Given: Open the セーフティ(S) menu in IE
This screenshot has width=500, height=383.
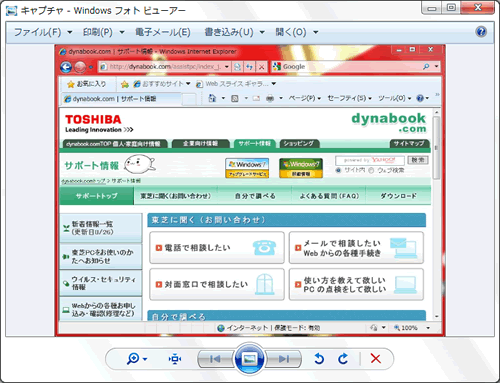Looking at the screenshot, I should click(x=349, y=98).
